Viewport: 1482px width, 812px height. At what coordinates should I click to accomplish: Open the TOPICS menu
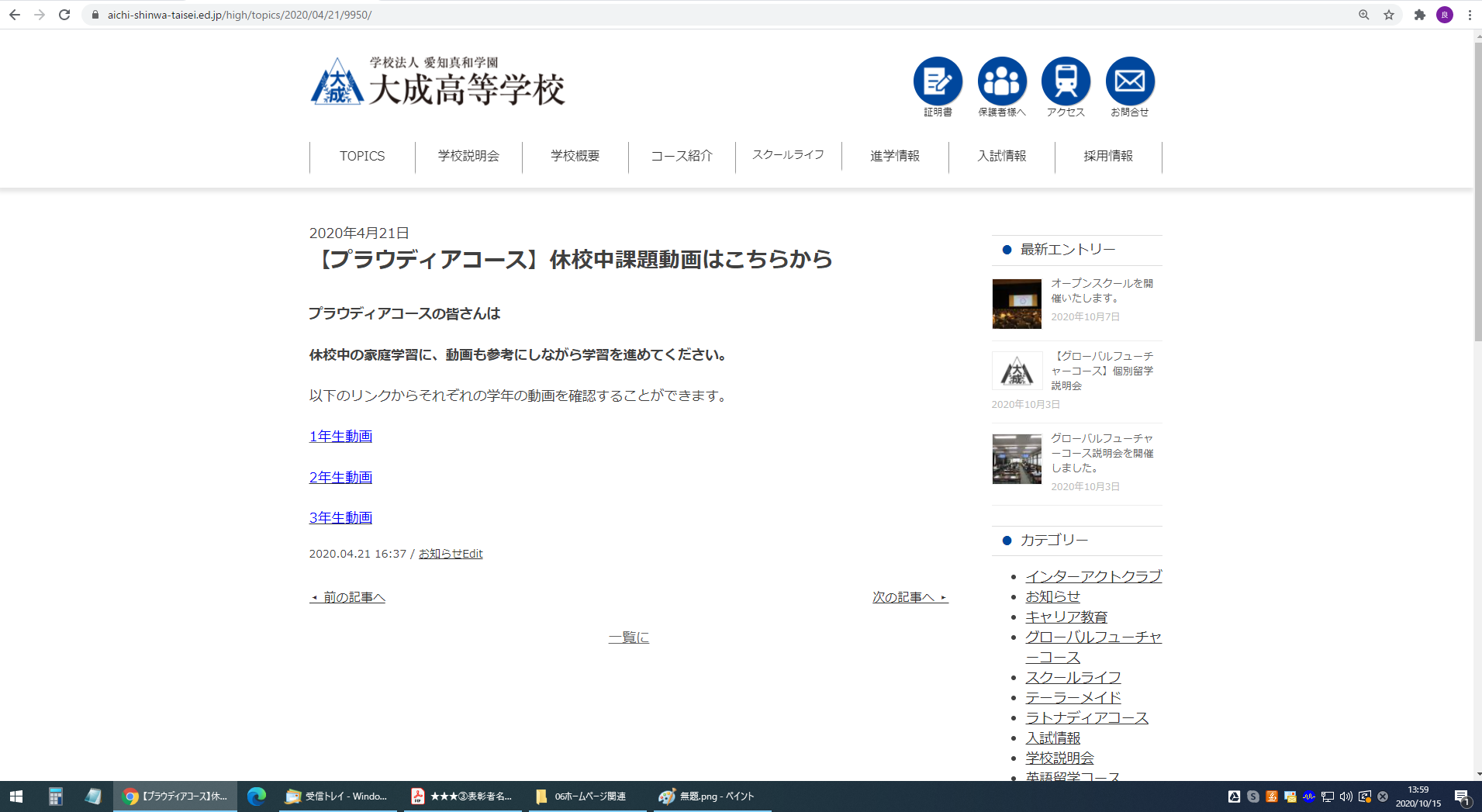point(362,156)
